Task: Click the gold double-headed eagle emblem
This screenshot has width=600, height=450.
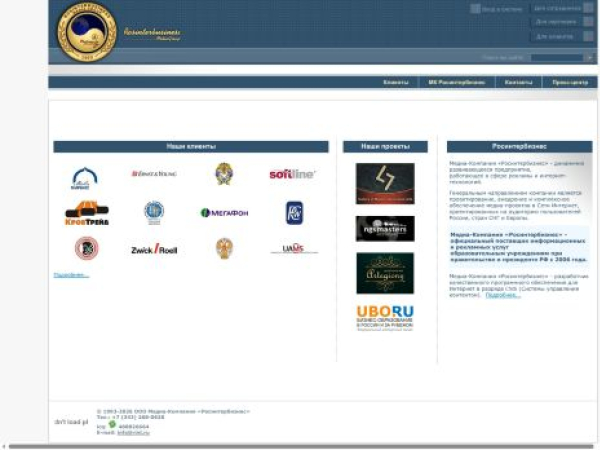Action: point(224,248)
